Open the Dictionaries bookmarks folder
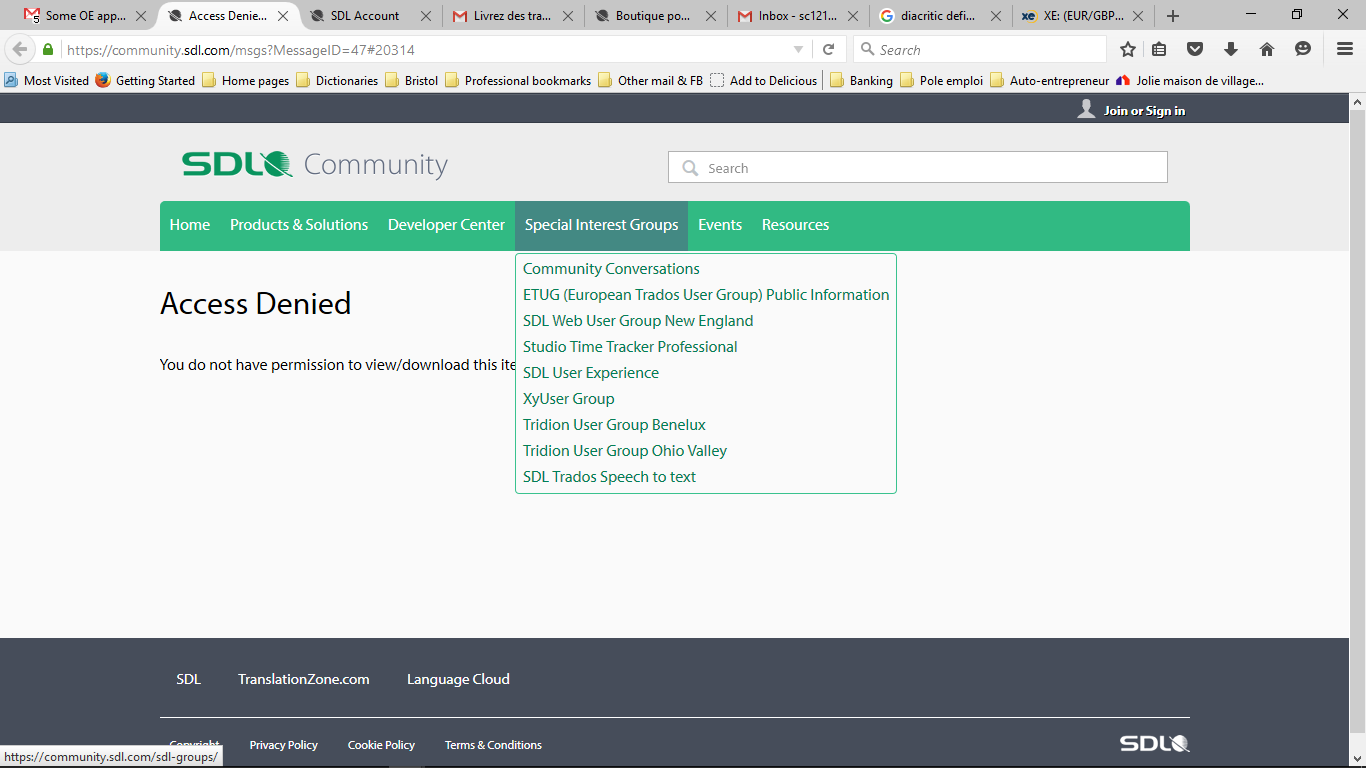The height and width of the screenshot is (768, 1366). (346, 81)
